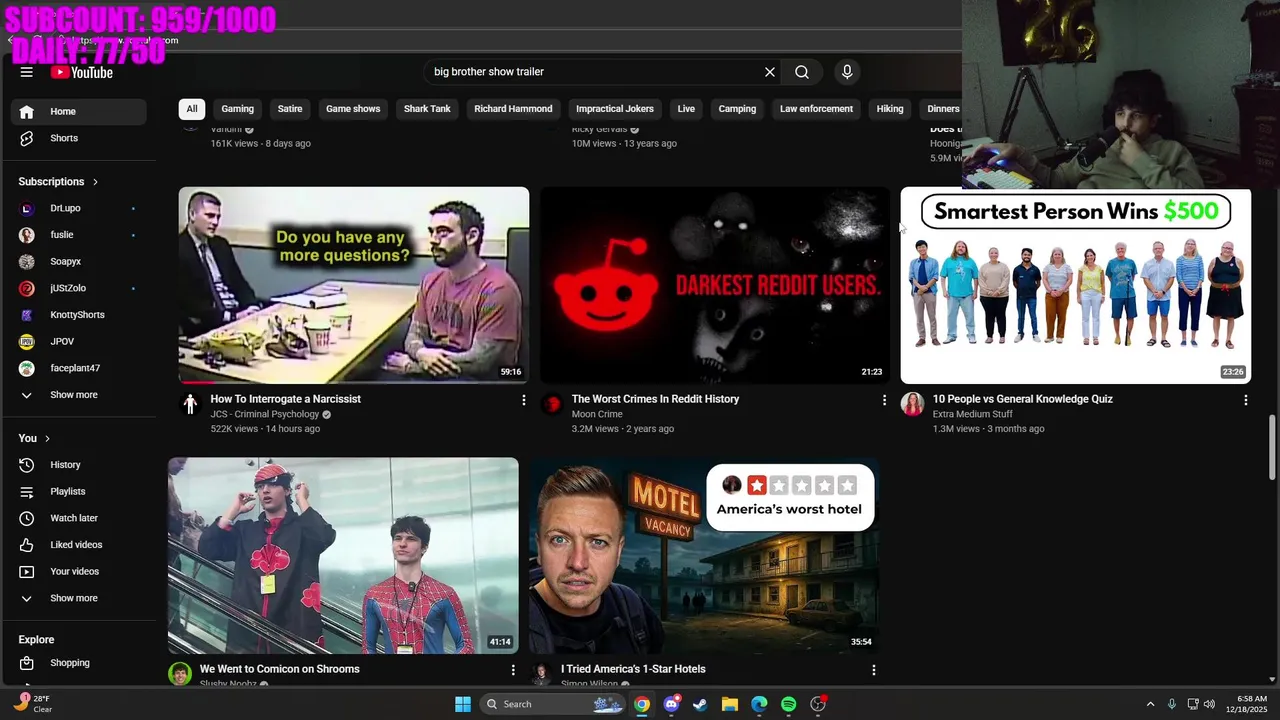Viewport: 1280px width, 720px height.
Task: Open Comicon on Shrooms video thumbnail
Action: click(x=343, y=556)
